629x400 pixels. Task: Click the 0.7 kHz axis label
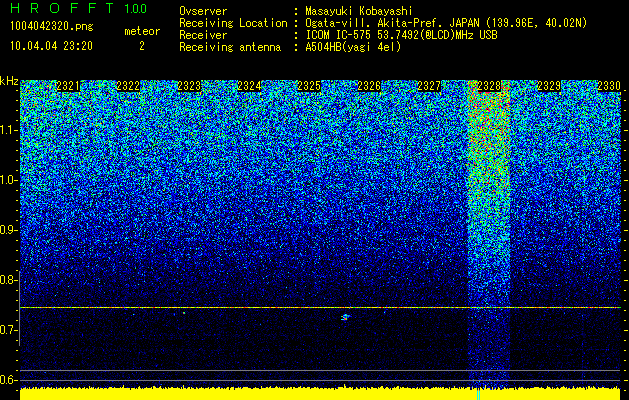tap(9, 330)
